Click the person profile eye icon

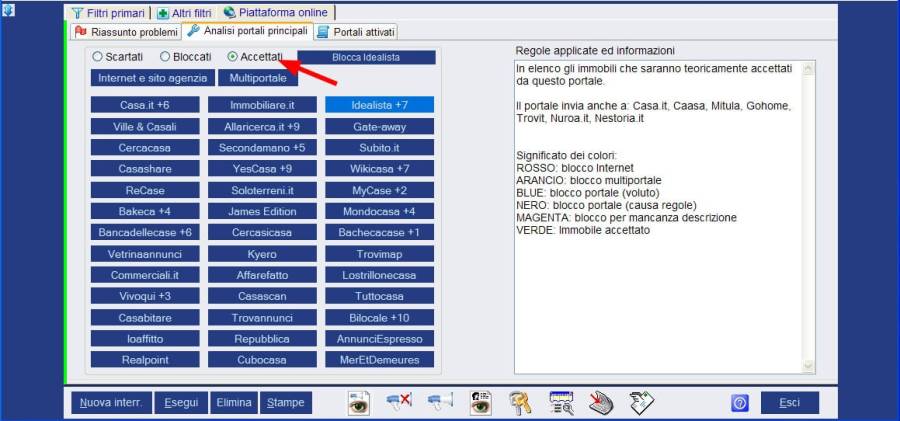coord(482,403)
